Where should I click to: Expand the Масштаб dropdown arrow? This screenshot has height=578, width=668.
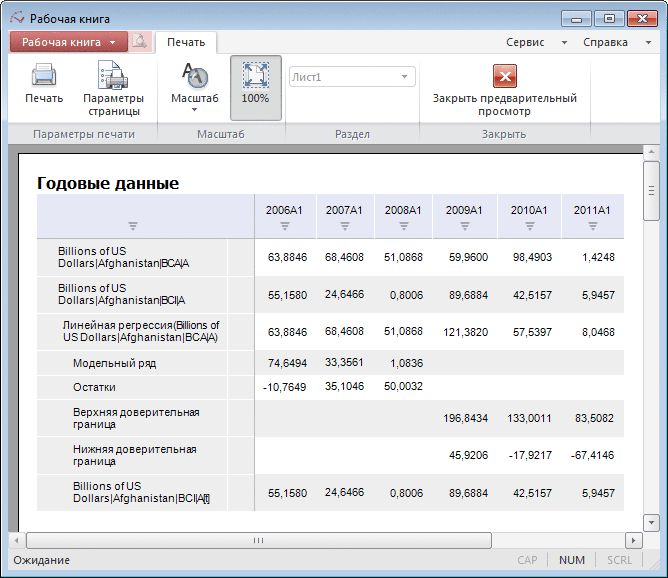pyautogui.click(x=194, y=110)
